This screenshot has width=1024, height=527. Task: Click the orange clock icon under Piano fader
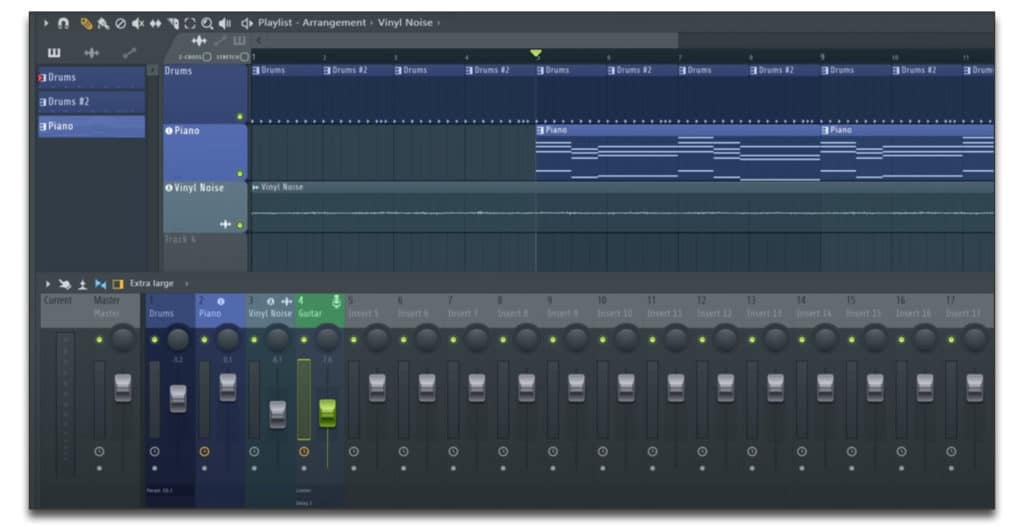(204, 451)
